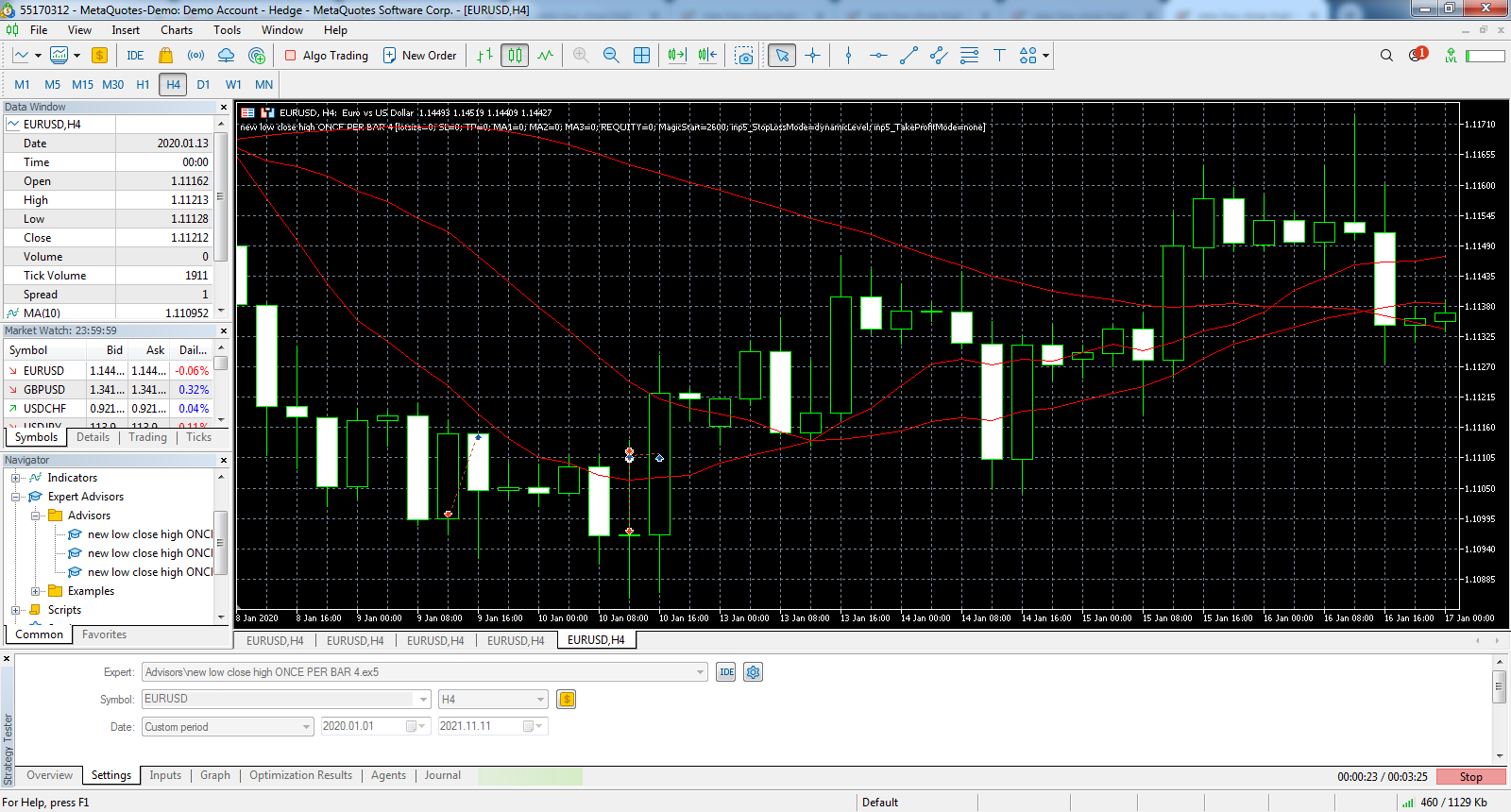The height and width of the screenshot is (812, 1511).
Task: Open the Charts menu
Action: coord(177,30)
